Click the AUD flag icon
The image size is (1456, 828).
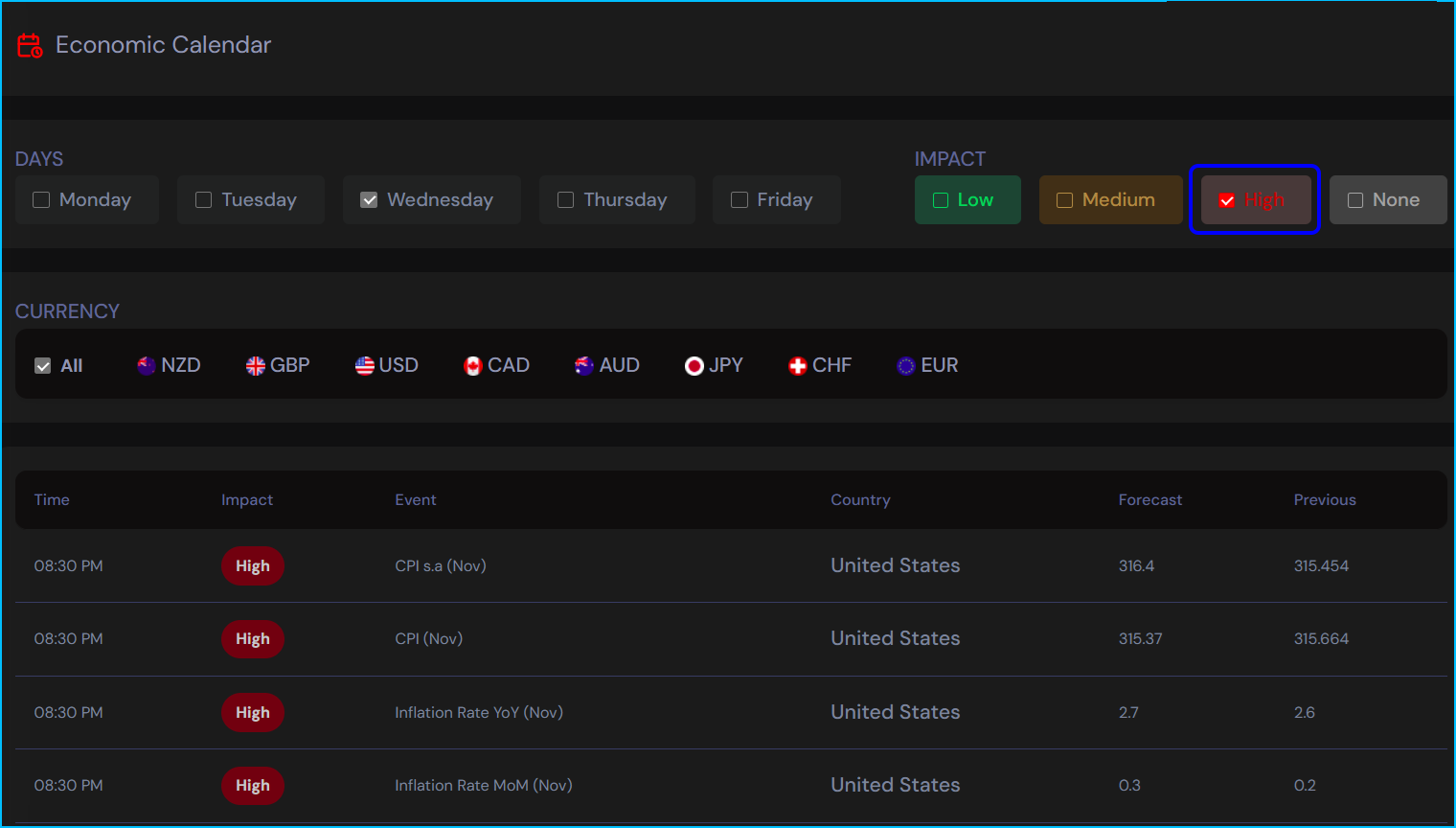pyautogui.click(x=584, y=366)
